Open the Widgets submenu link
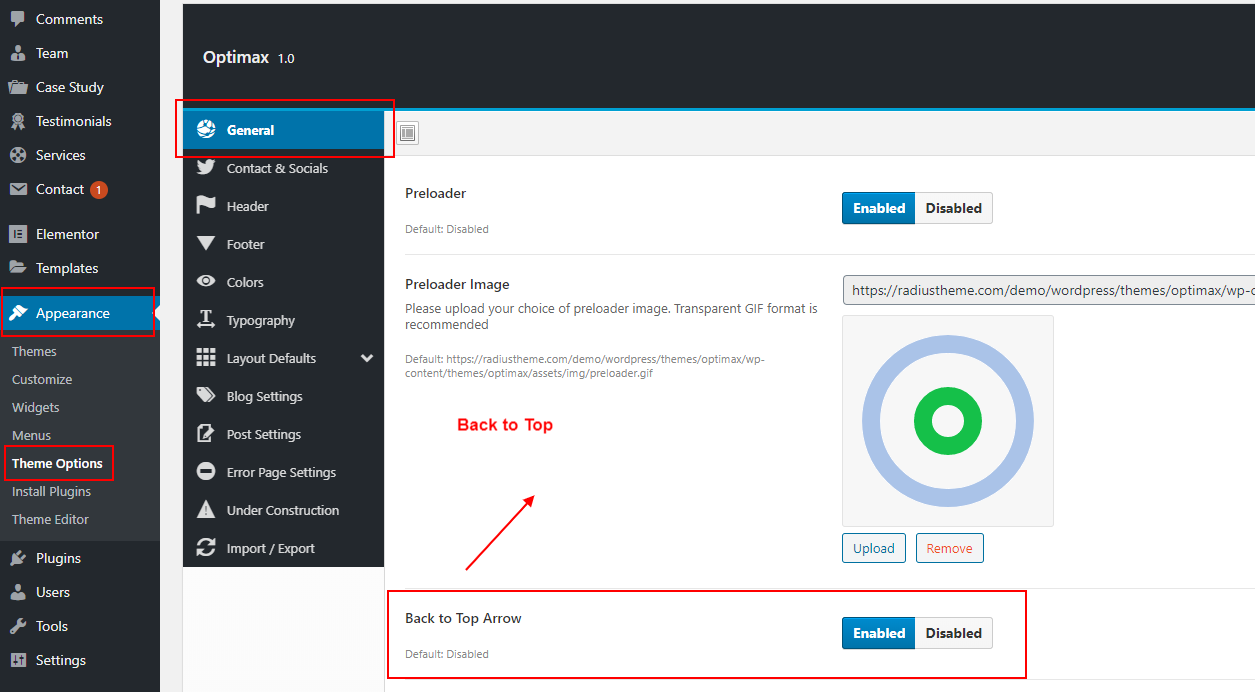This screenshot has height=692, width=1255. point(36,407)
